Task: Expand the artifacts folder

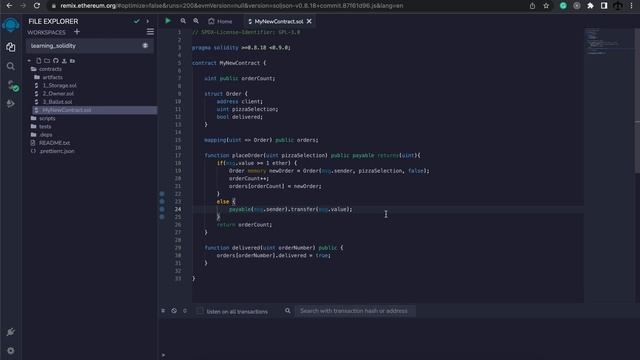Action: [x=49, y=77]
